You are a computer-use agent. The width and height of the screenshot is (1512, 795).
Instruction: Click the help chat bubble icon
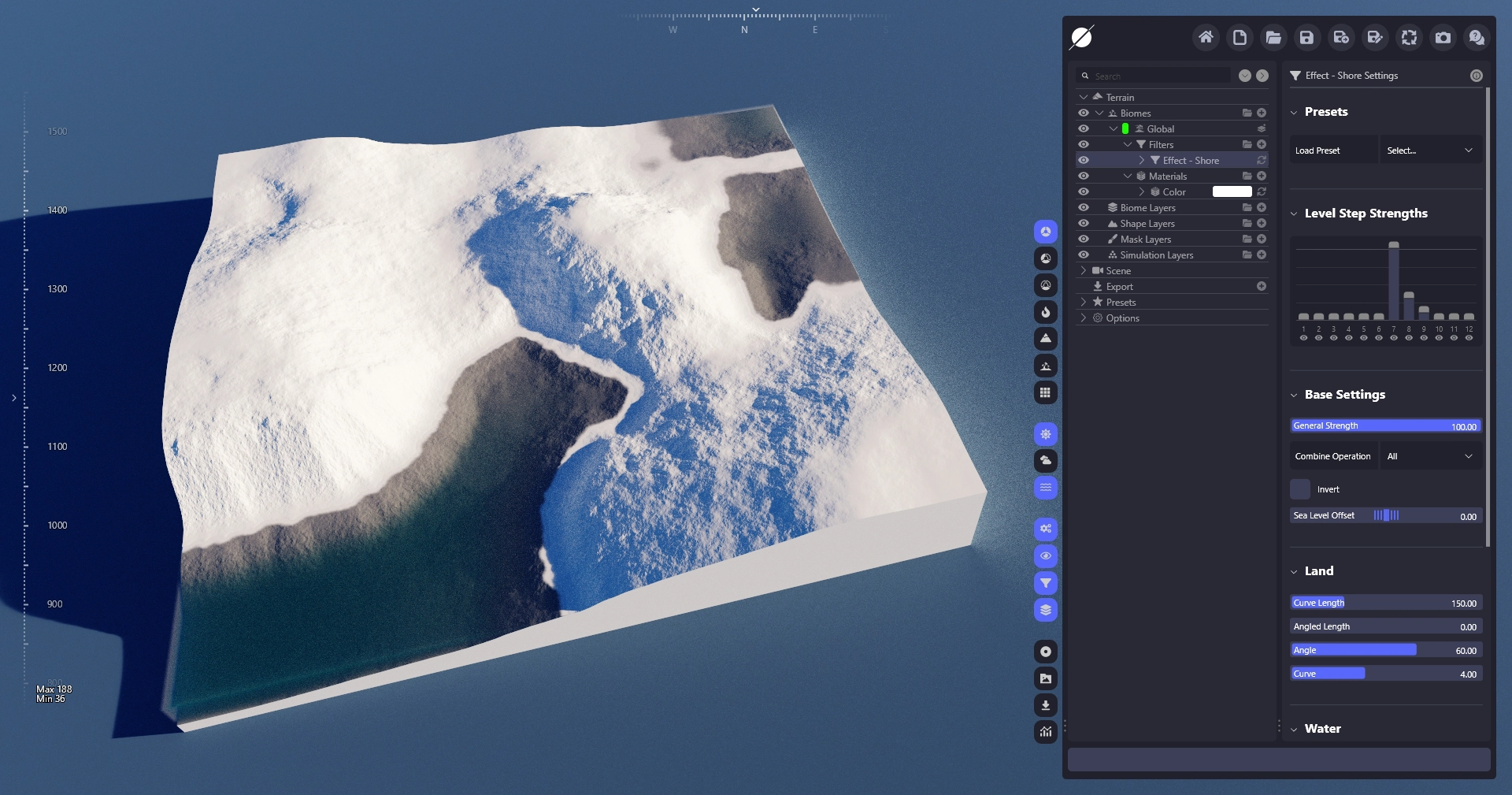[x=1477, y=37]
